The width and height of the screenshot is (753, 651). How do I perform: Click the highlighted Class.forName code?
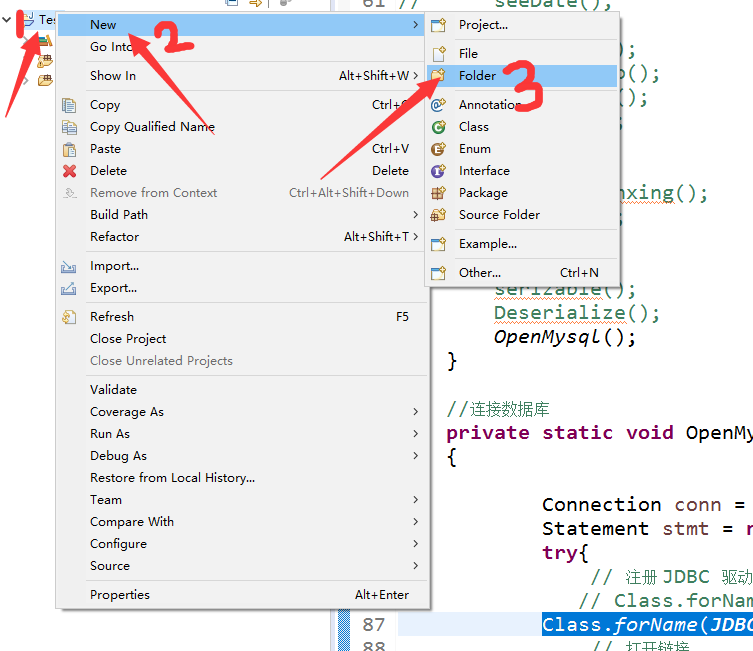(647, 624)
